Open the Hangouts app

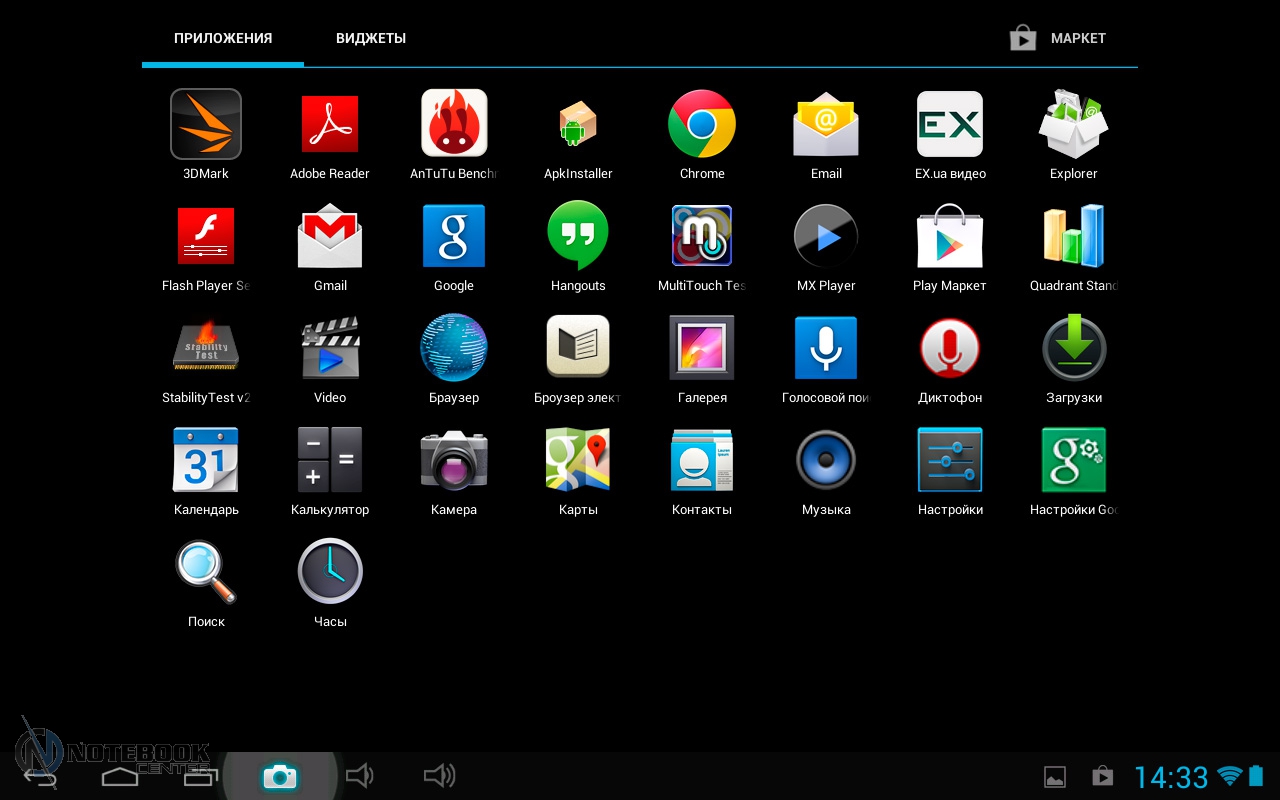point(578,237)
